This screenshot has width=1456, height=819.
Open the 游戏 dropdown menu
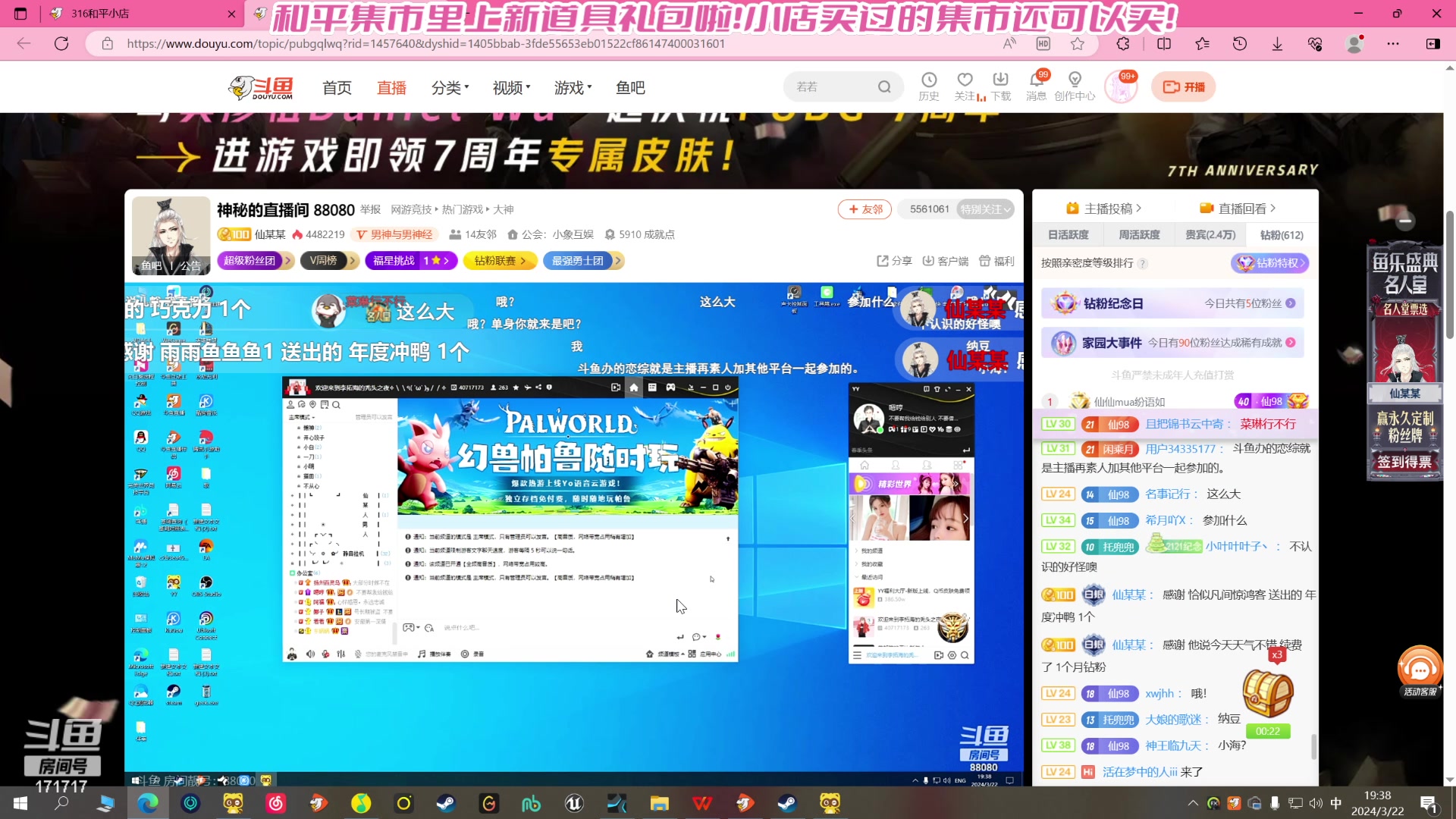point(573,87)
